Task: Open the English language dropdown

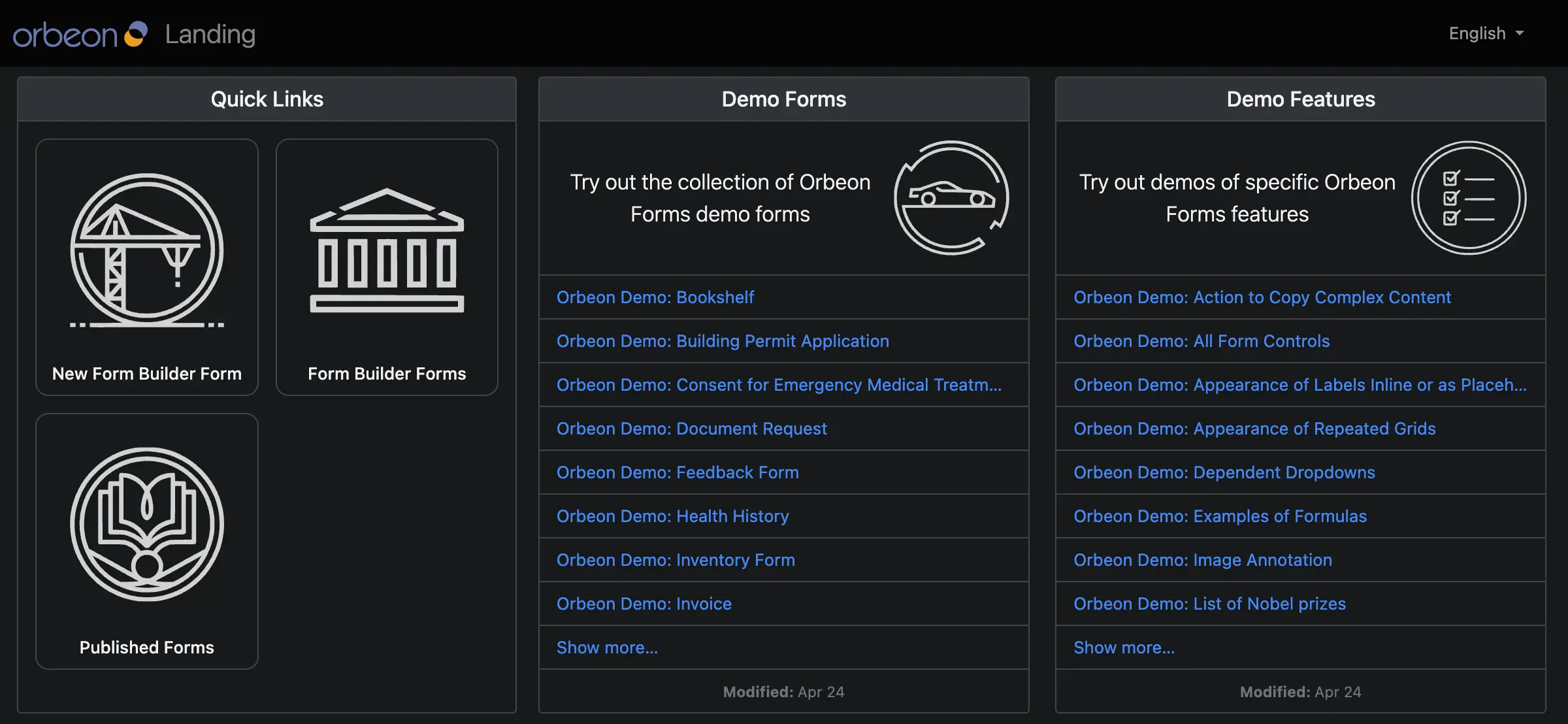Action: 1486,33
